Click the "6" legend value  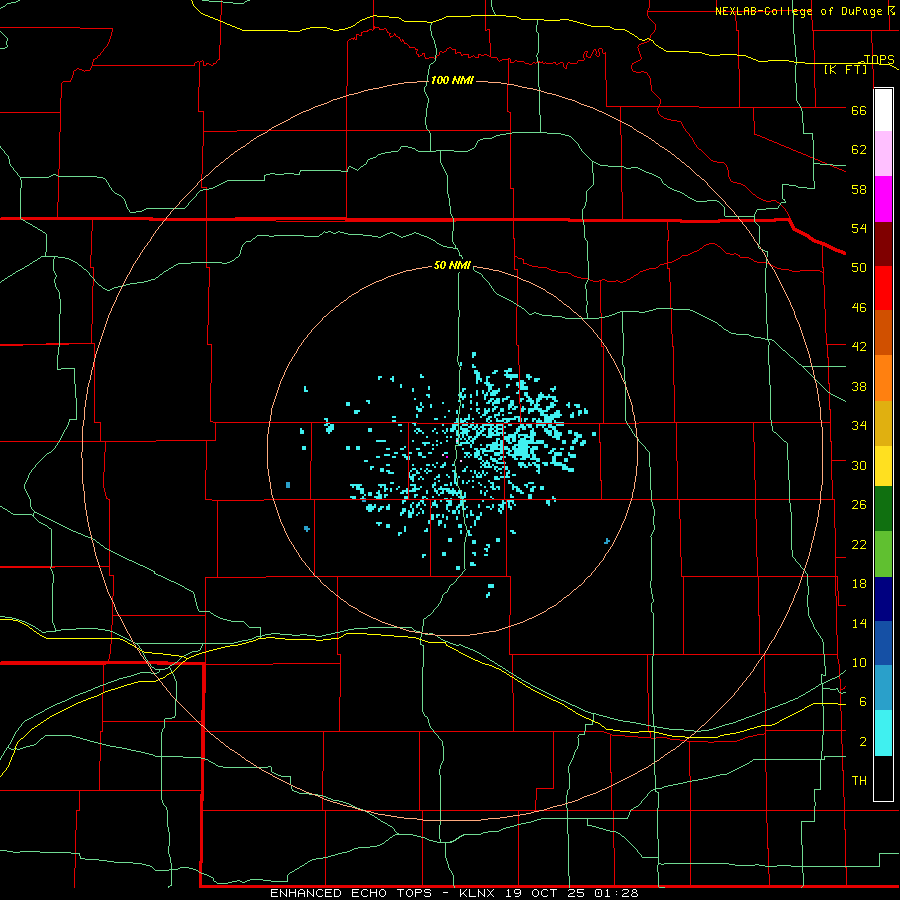coord(863,702)
